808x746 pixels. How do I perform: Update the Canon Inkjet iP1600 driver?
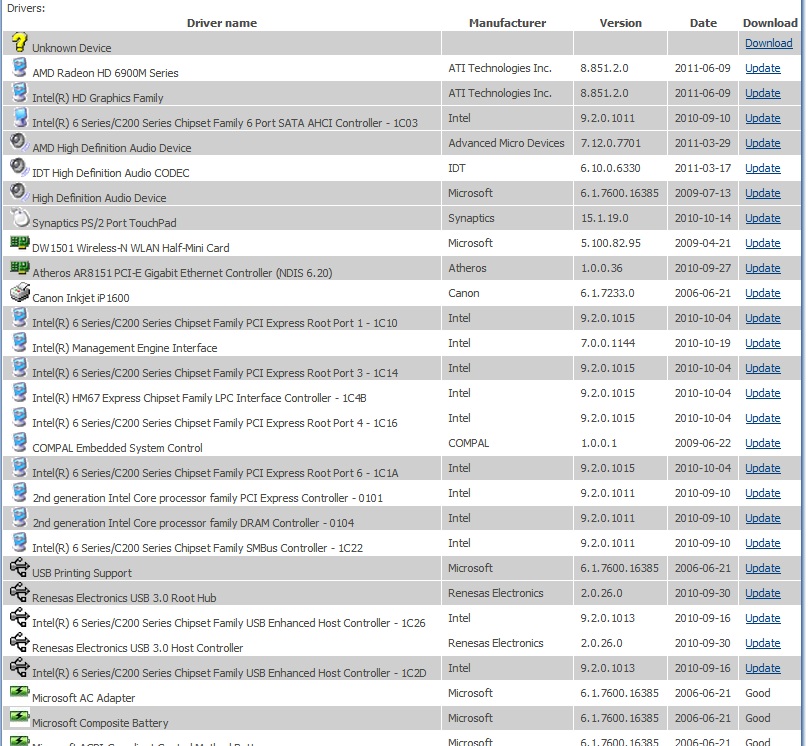(763, 293)
